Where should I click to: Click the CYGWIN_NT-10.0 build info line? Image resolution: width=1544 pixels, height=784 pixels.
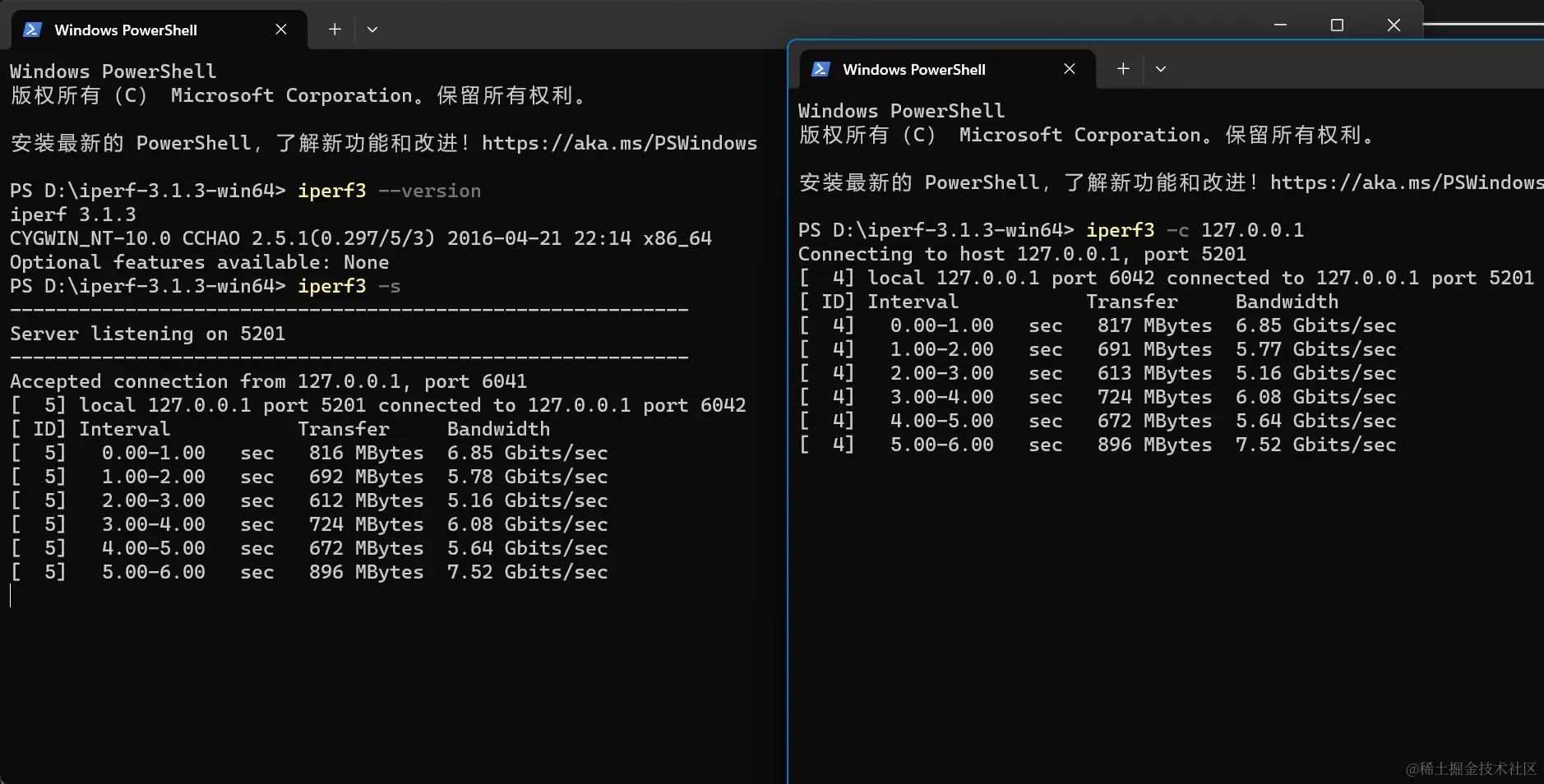361,238
